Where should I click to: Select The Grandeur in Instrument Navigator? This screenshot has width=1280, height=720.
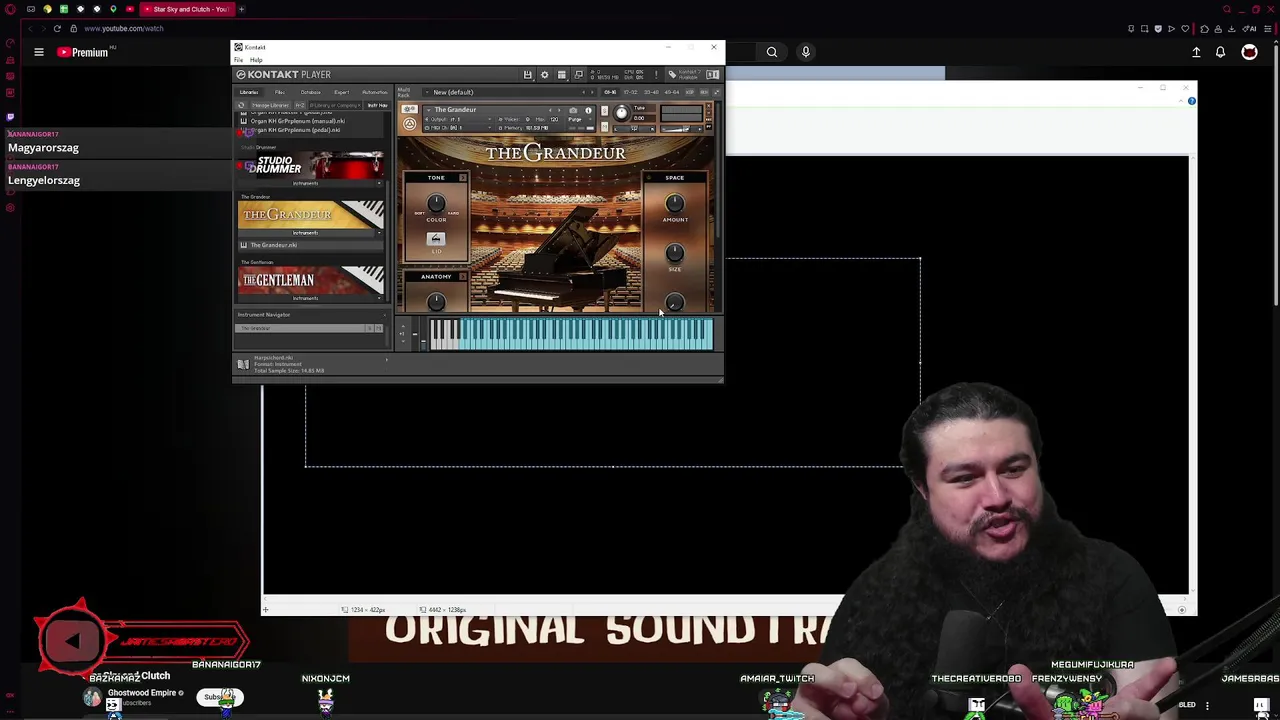(x=300, y=328)
